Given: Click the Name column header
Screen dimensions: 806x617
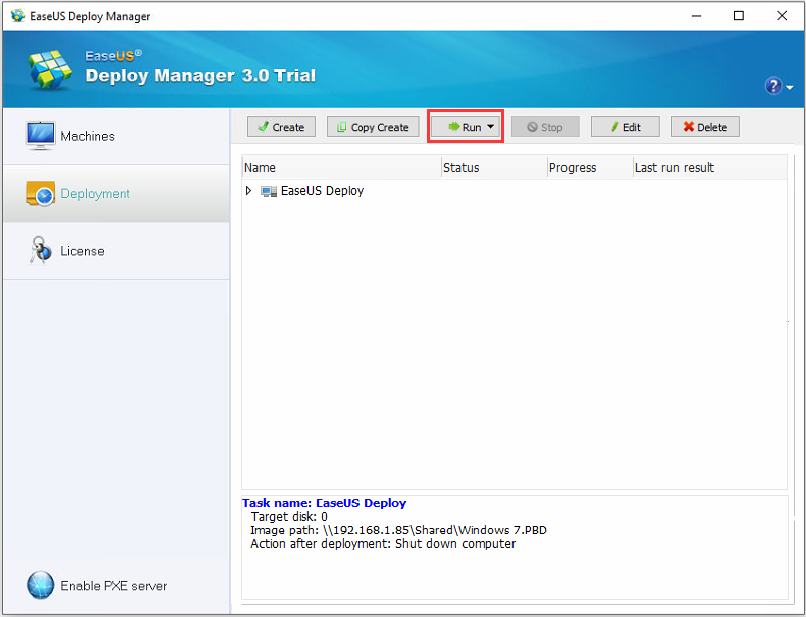Looking at the screenshot, I should [341, 168].
